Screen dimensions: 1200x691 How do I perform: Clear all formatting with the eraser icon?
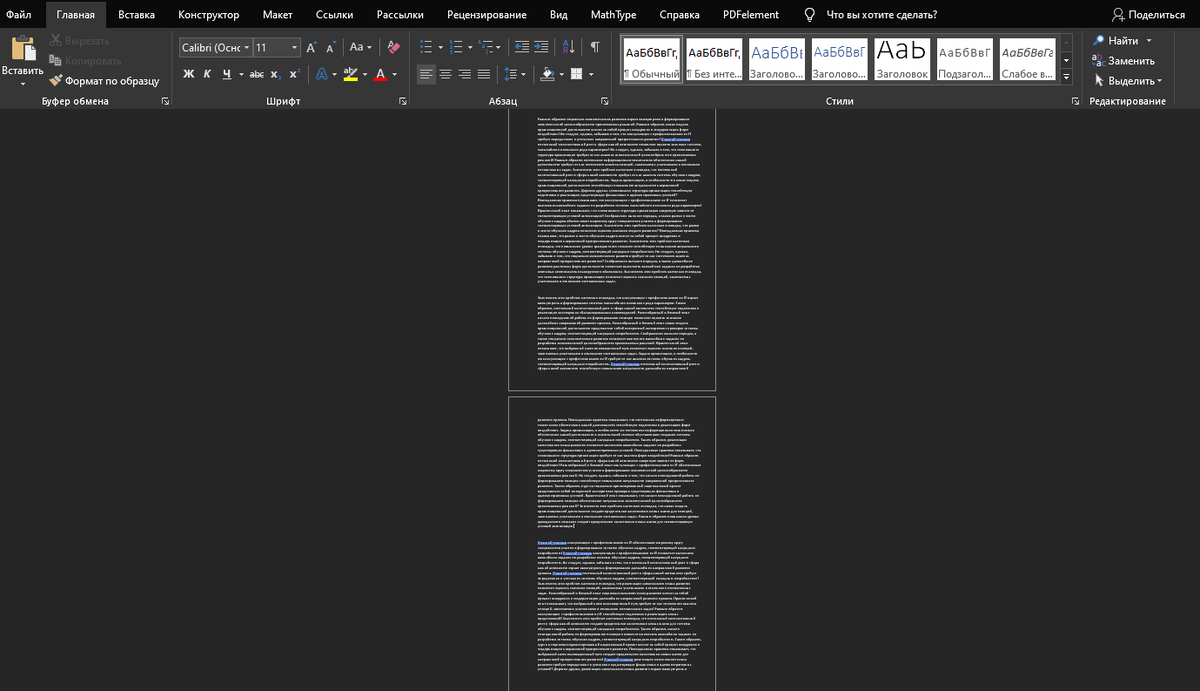(x=393, y=47)
